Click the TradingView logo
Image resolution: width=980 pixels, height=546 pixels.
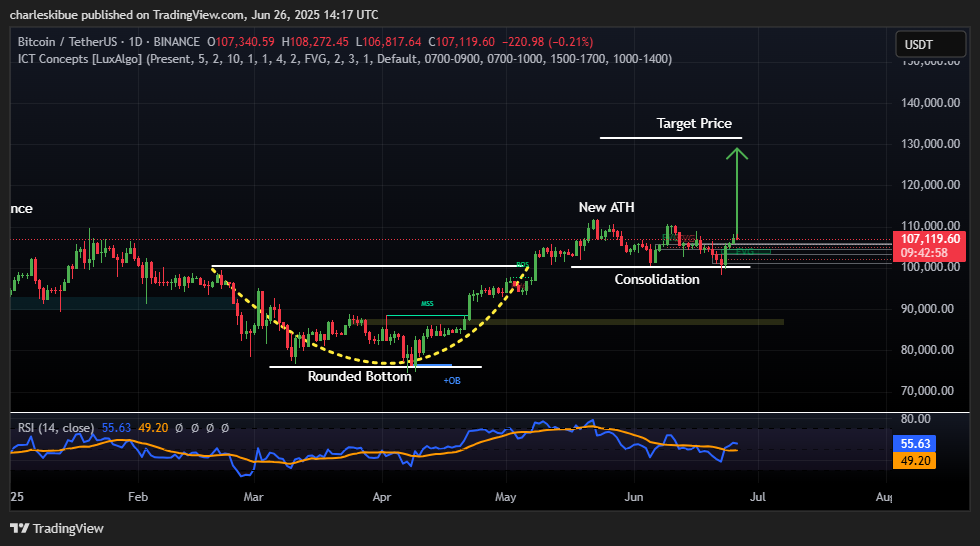click(x=57, y=529)
